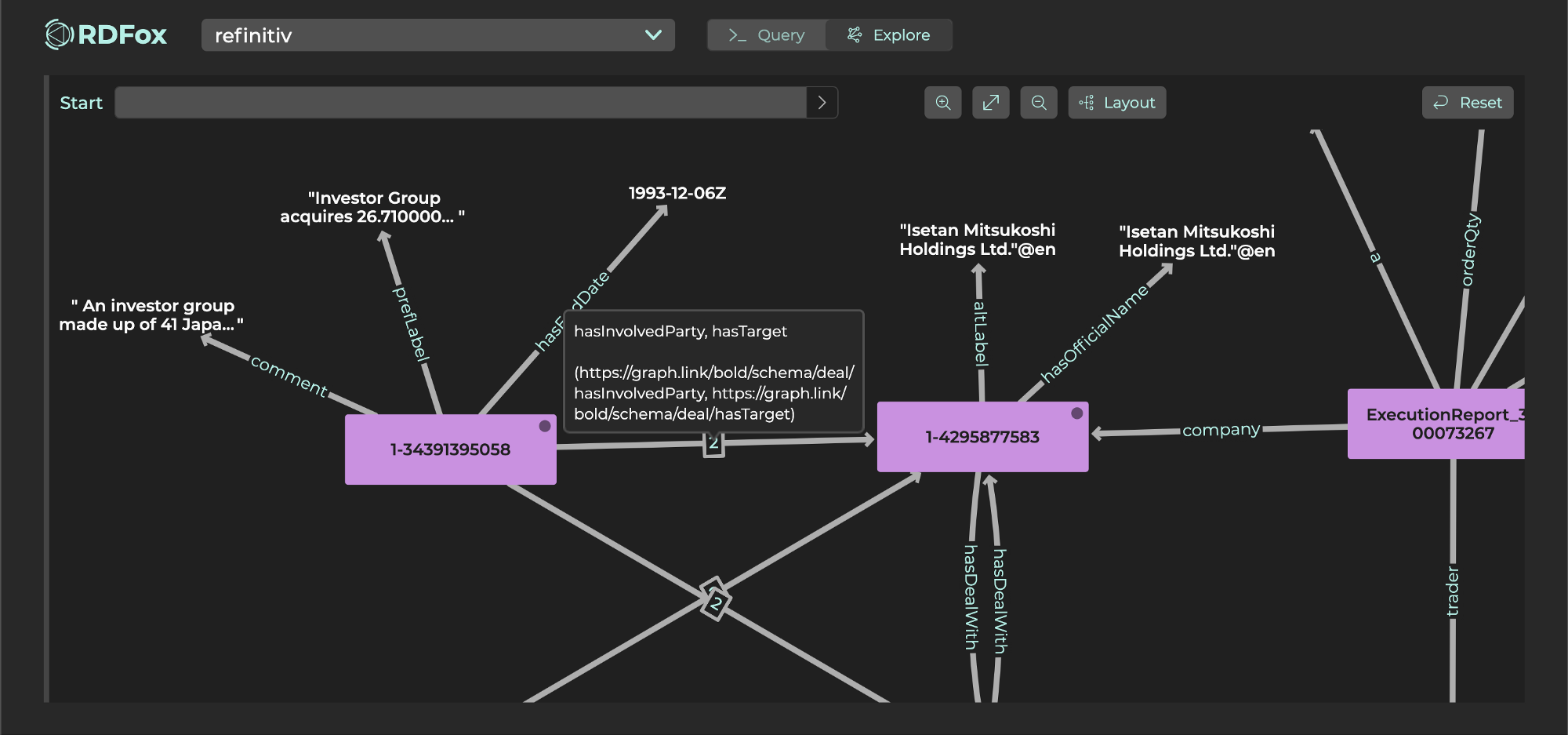Viewport: 1568px width, 735px height.
Task: Click the "a" type edge label
Action: [x=1374, y=257]
